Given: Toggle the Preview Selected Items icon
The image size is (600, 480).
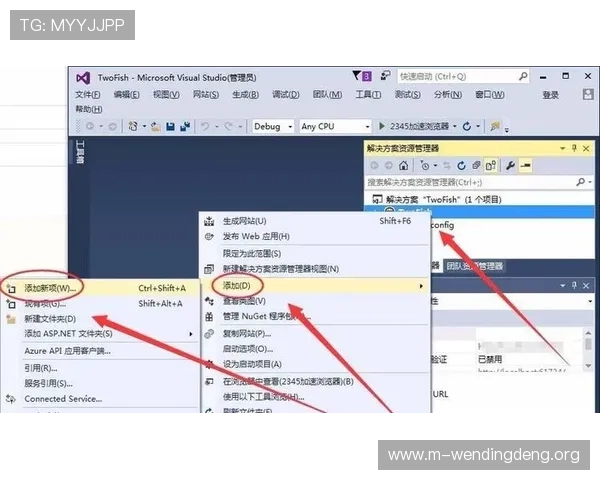Looking at the screenshot, I should 525,166.
